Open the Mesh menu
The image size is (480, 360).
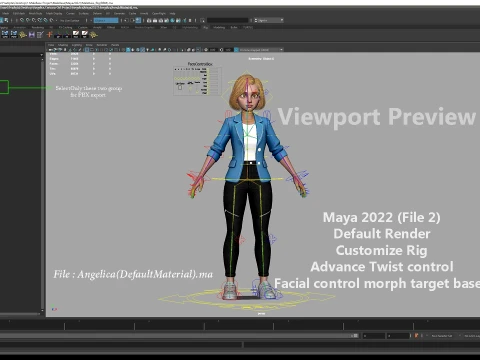5,14
